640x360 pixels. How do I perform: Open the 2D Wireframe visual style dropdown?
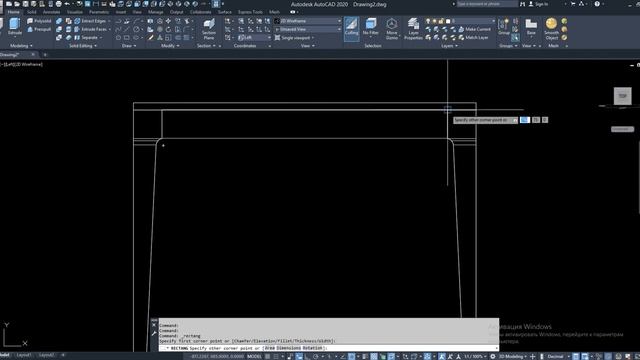click(x=308, y=21)
